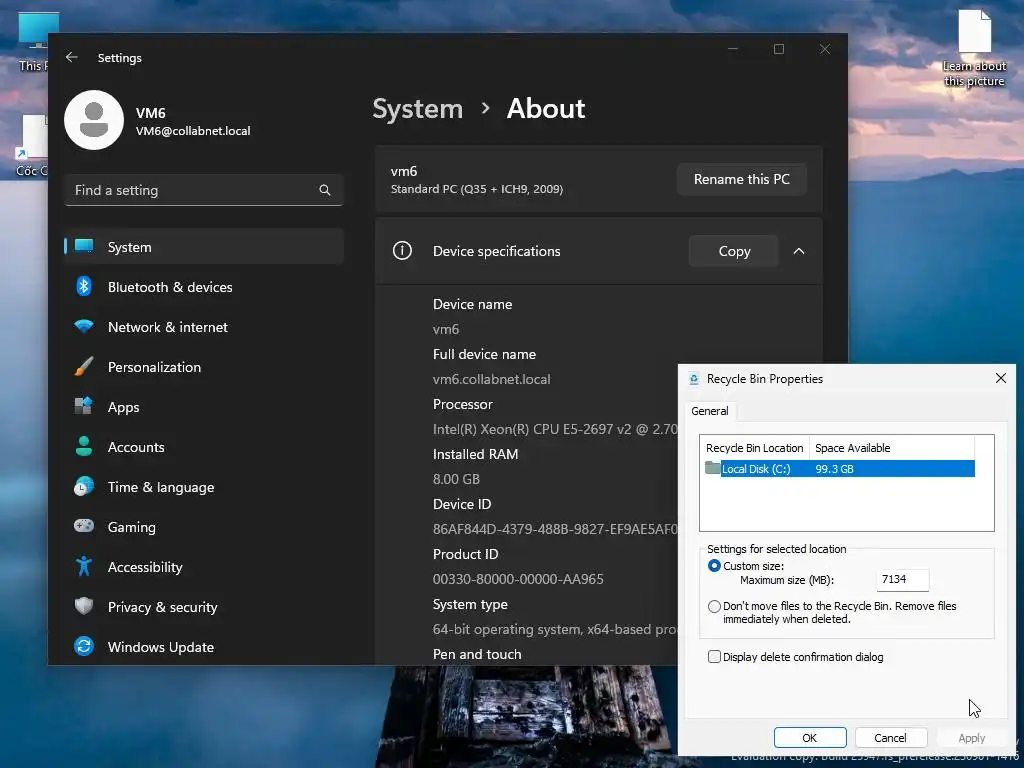Collapse the Device specifications section
1024x768 pixels.
799,251
